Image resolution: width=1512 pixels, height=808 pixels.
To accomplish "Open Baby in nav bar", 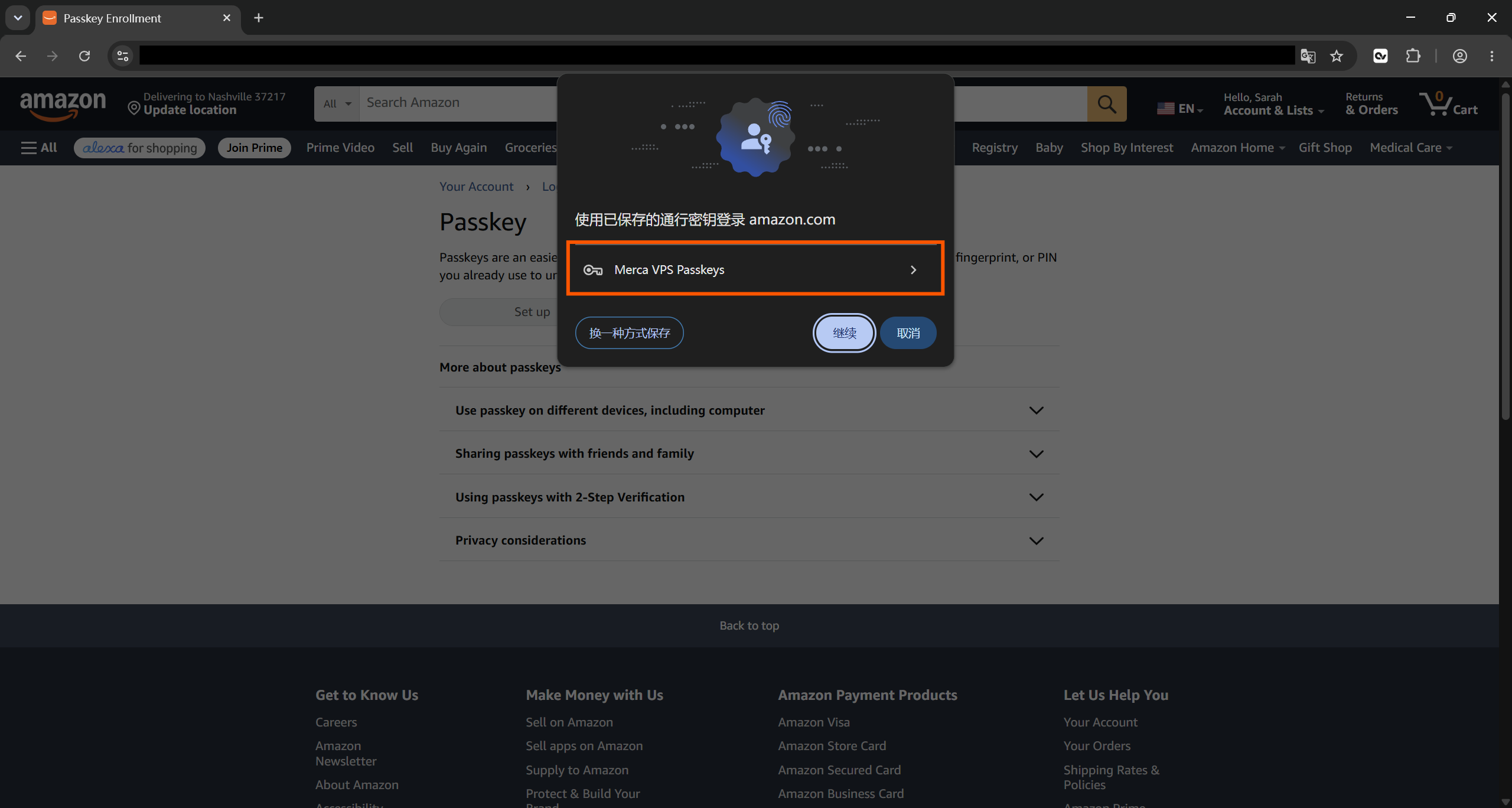I will (1049, 148).
